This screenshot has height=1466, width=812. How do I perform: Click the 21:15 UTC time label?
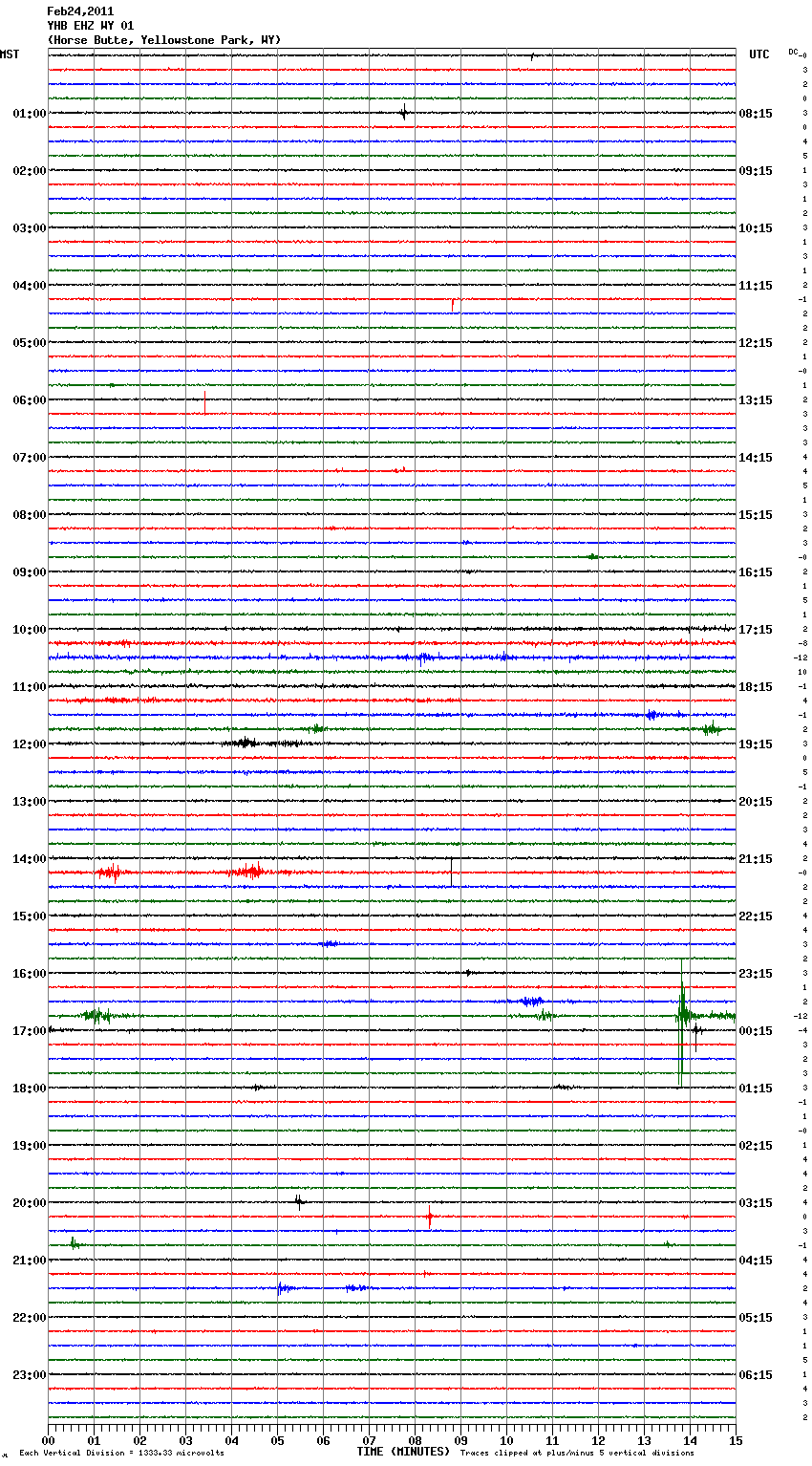[x=756, y=859]
